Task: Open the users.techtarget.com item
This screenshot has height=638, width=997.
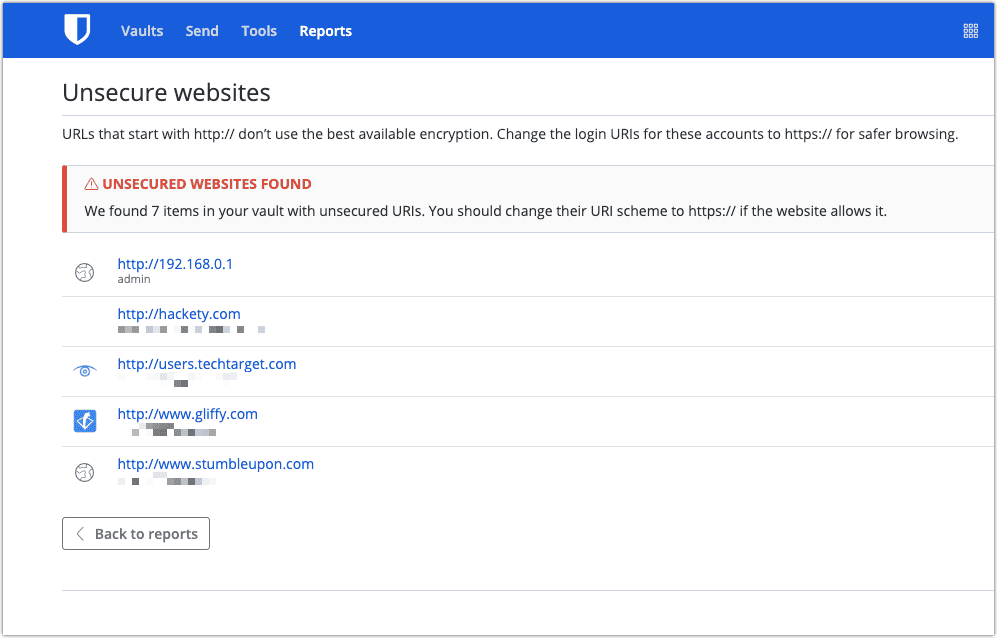Action: 207,364
